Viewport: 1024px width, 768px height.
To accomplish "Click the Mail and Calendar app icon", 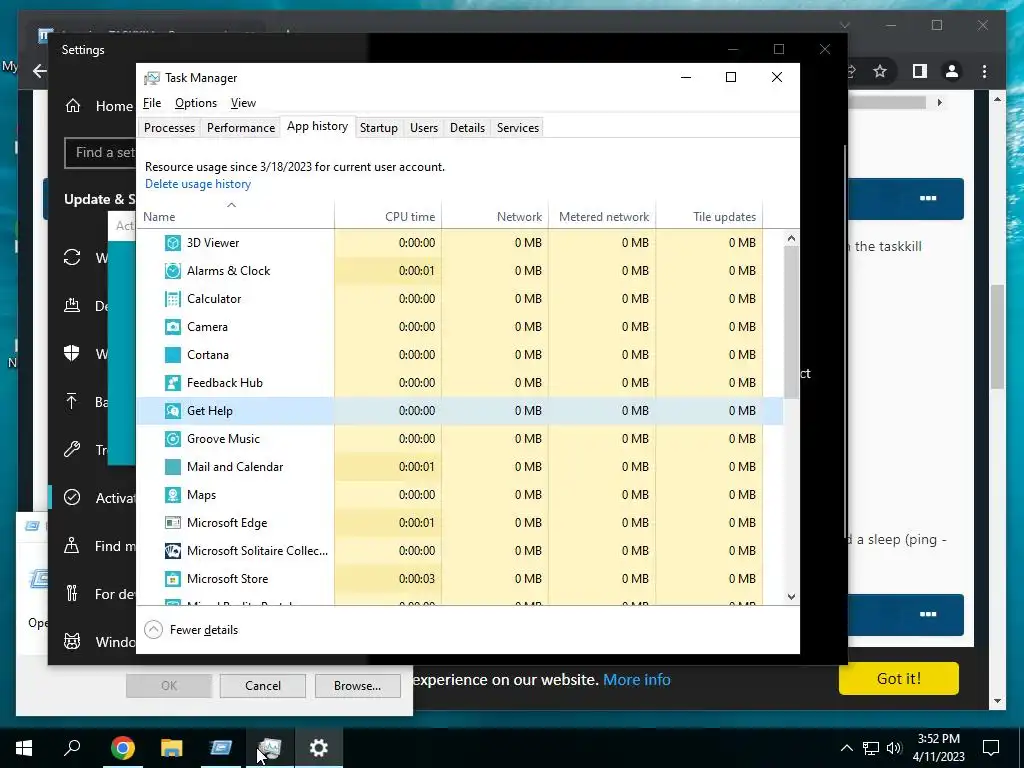I will click(x=172, y=467).
